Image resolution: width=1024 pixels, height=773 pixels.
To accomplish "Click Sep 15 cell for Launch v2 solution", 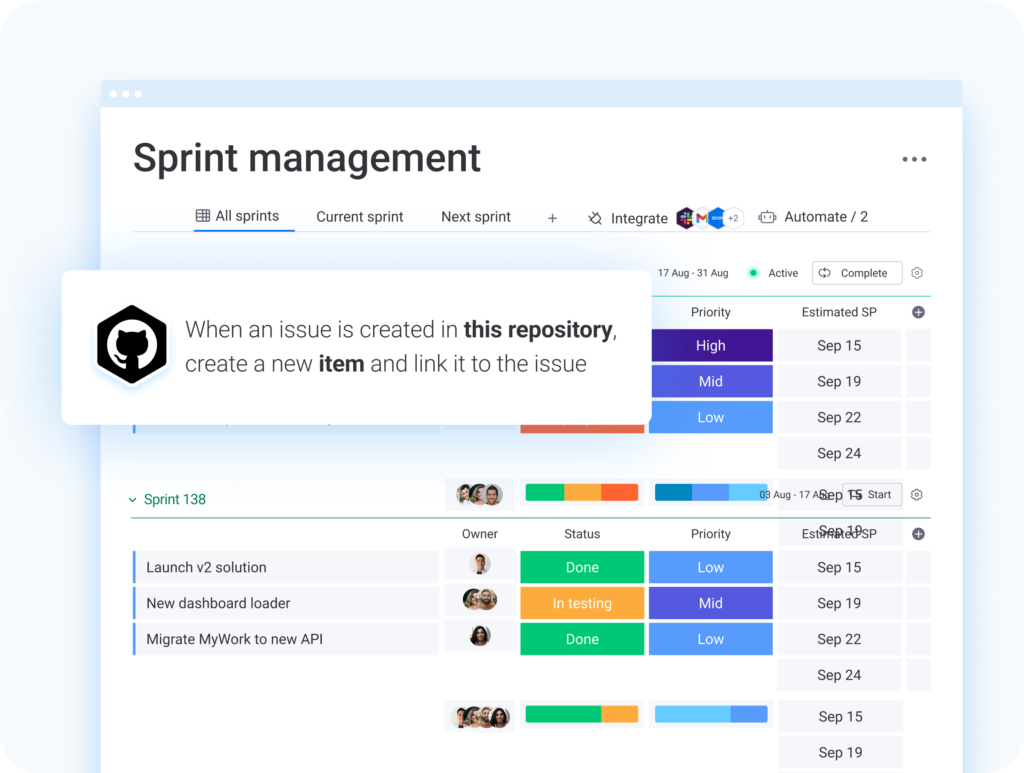I will click(x=839, y=567).
